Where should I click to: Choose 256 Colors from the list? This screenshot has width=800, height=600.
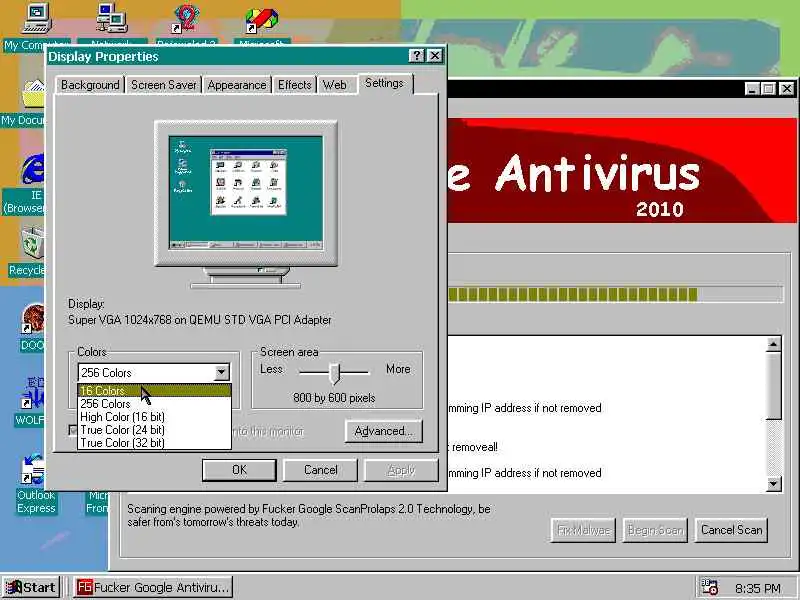click(x=154, y=404)
